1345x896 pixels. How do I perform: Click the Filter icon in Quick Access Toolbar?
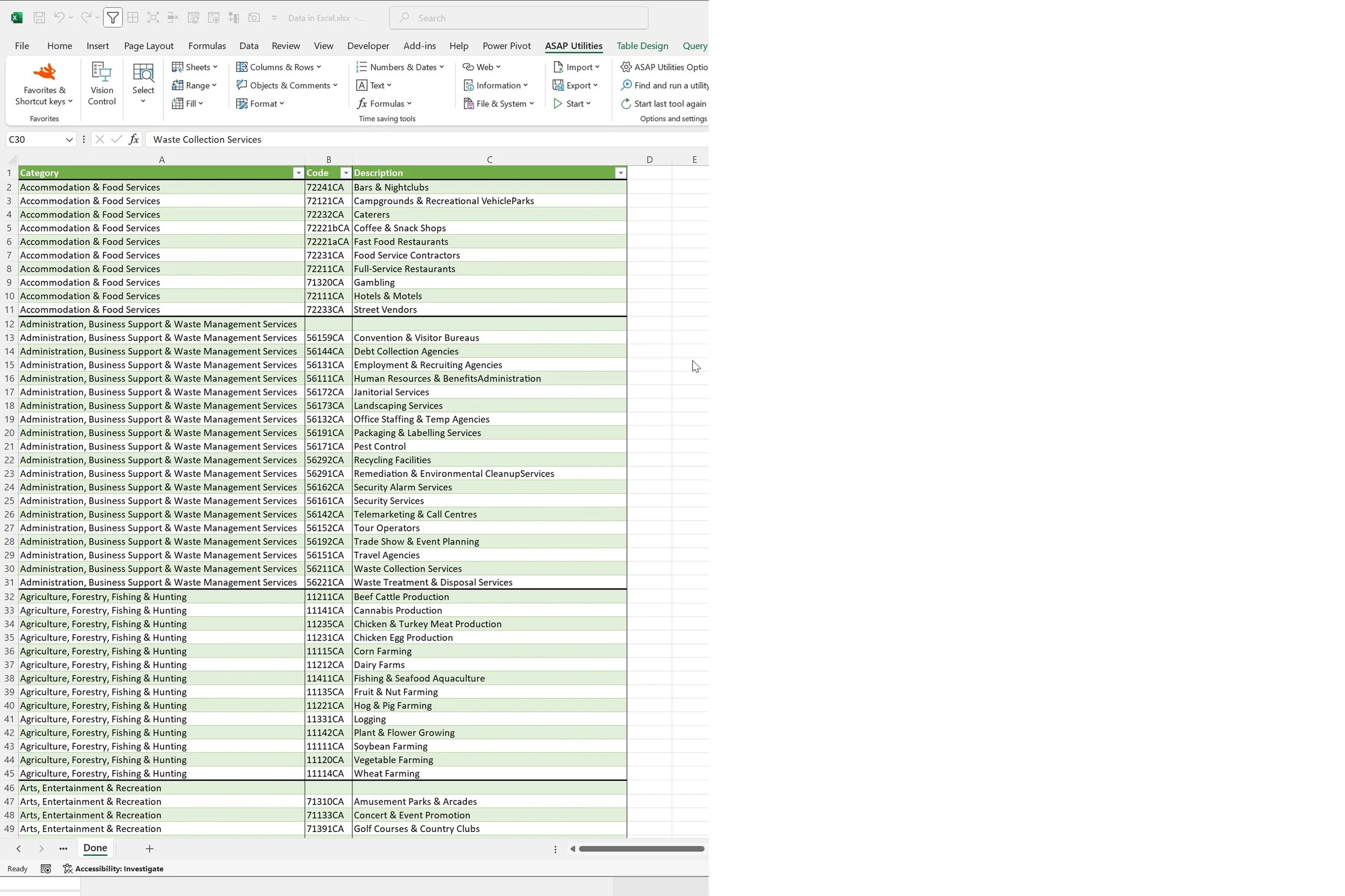click(112, 18)
